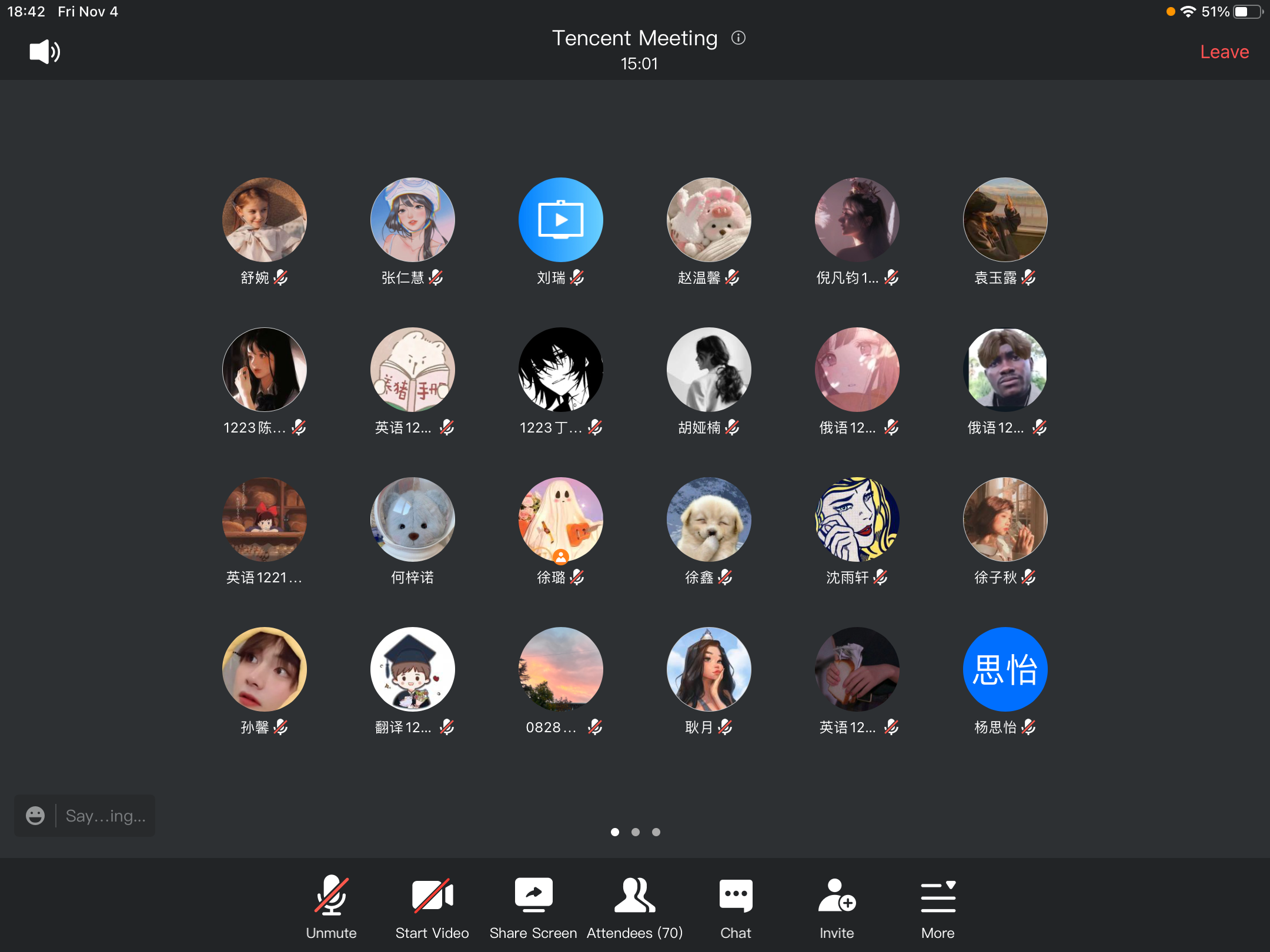
Task: Open meeting info next to Tencent Meeting
Action: 738,38
